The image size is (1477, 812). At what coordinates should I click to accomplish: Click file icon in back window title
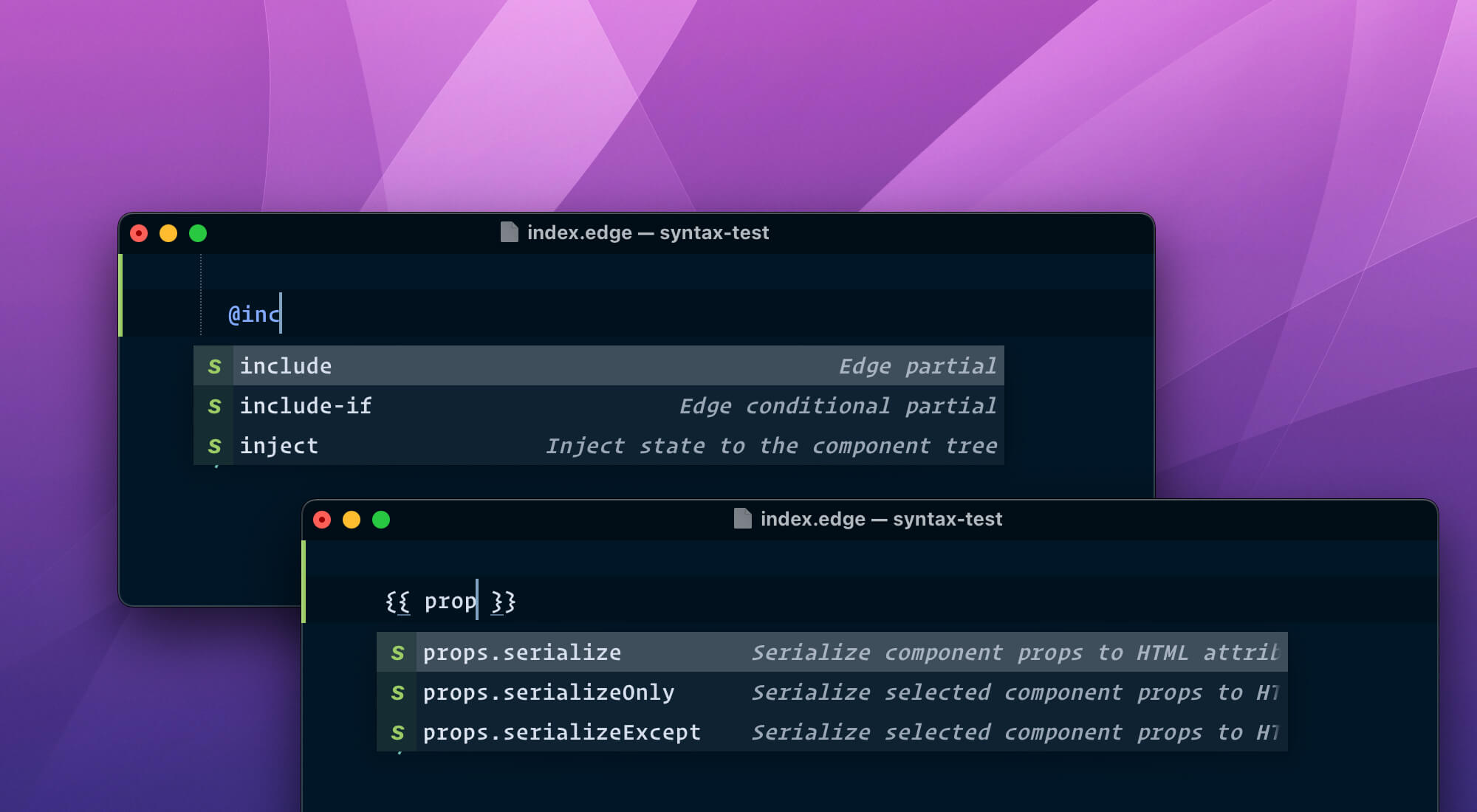pyautogui.click(x=509, y=233)
